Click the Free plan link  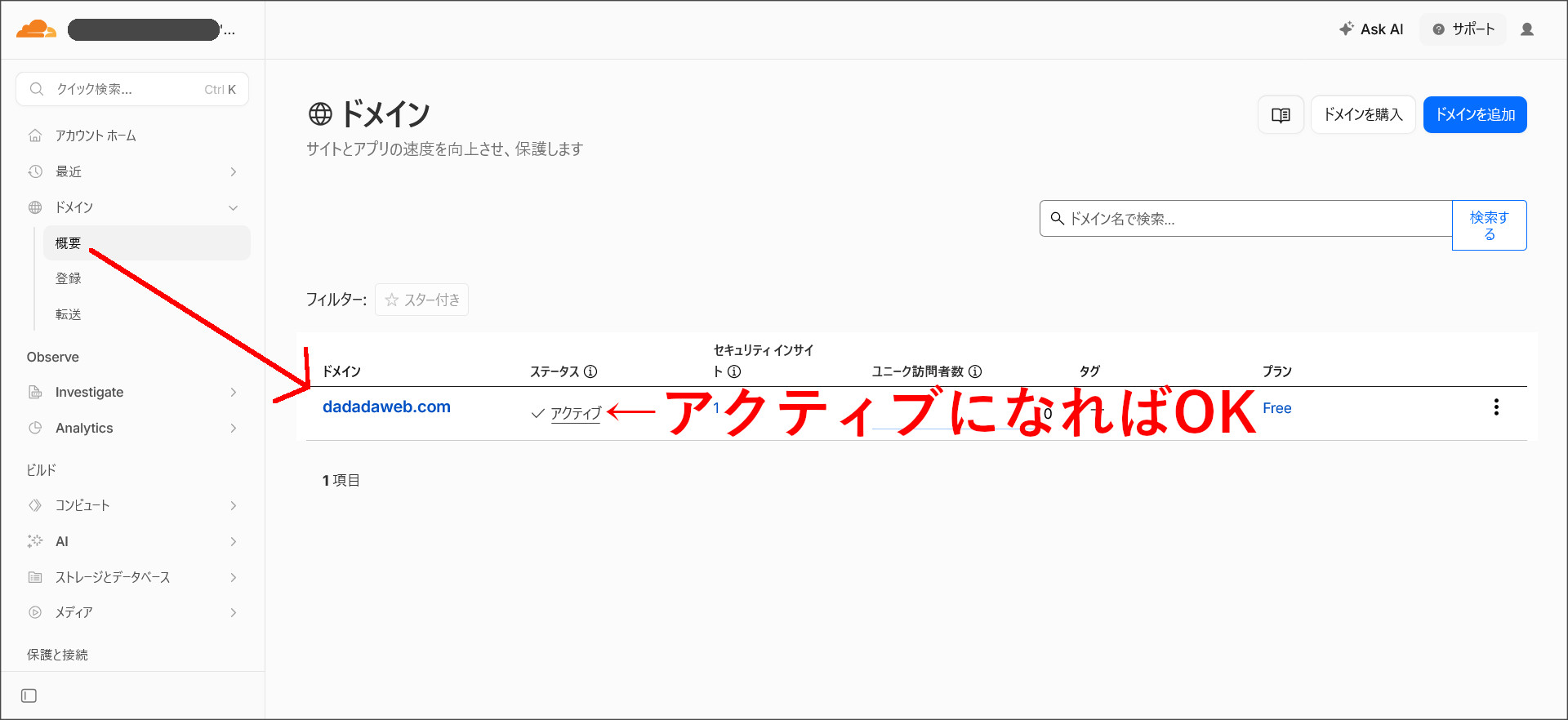(x=1276, y=408)
